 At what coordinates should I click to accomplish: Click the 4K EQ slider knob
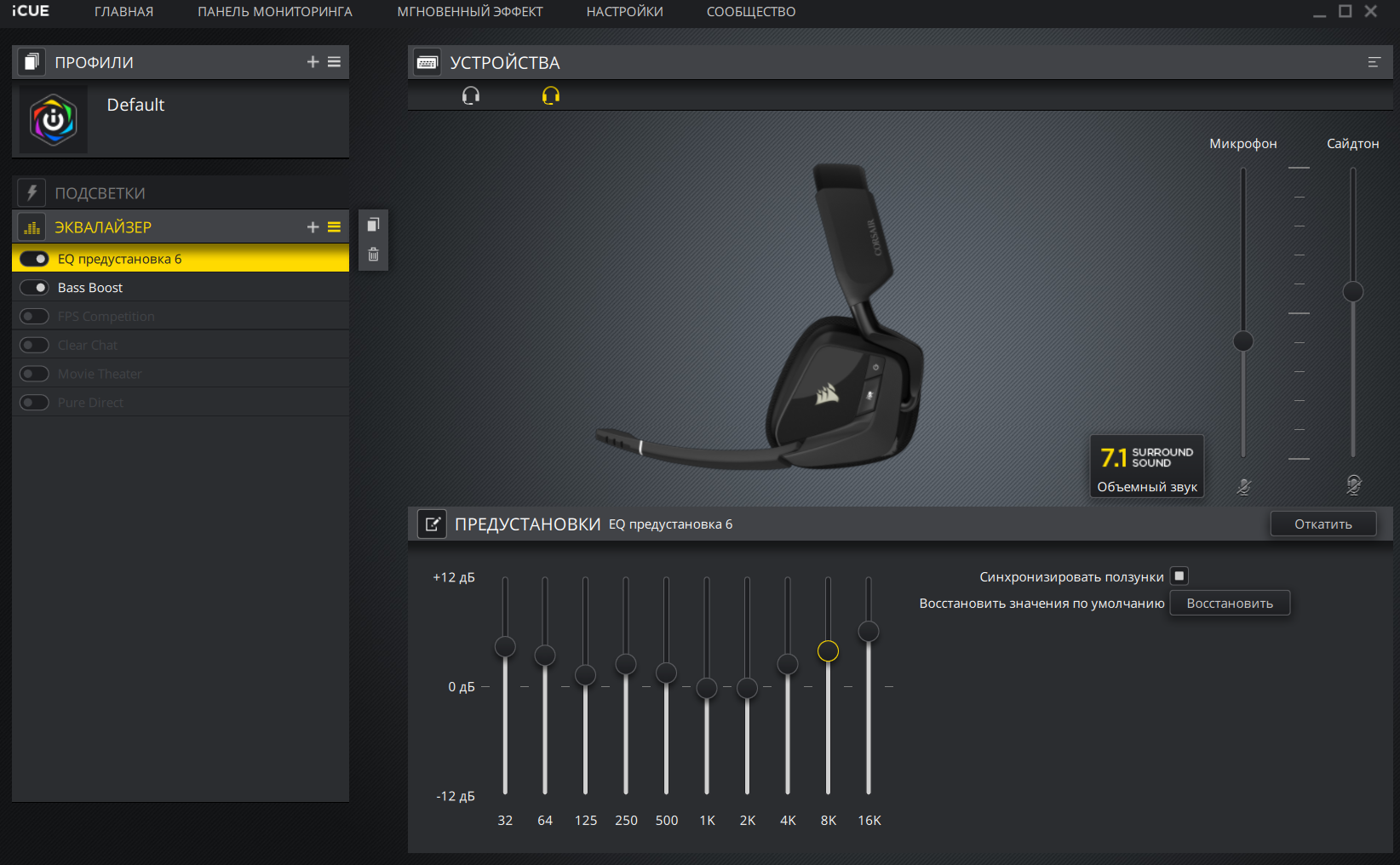[x=788, y=663]
